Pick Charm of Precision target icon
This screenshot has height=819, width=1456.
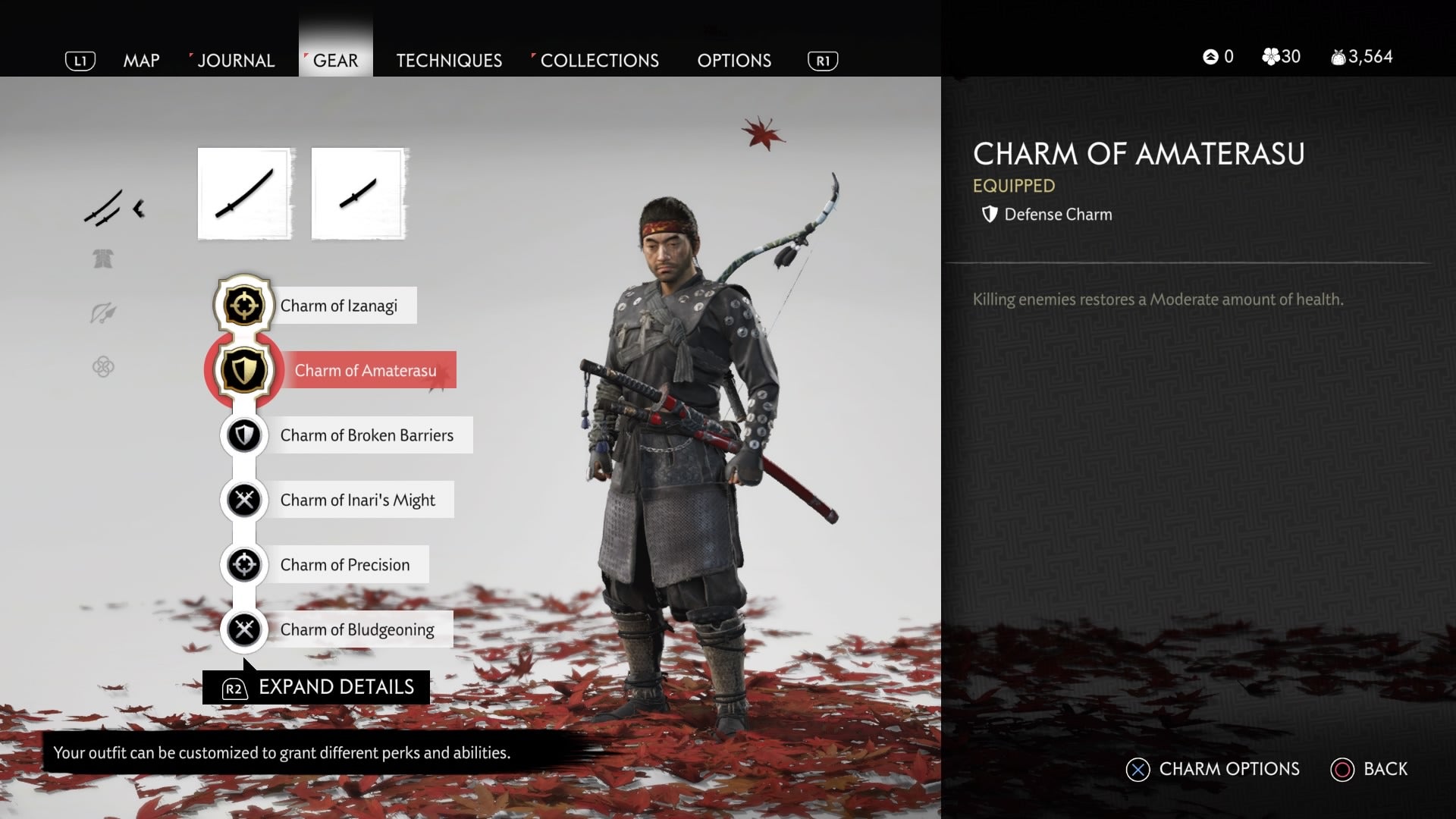click(244, 564)
